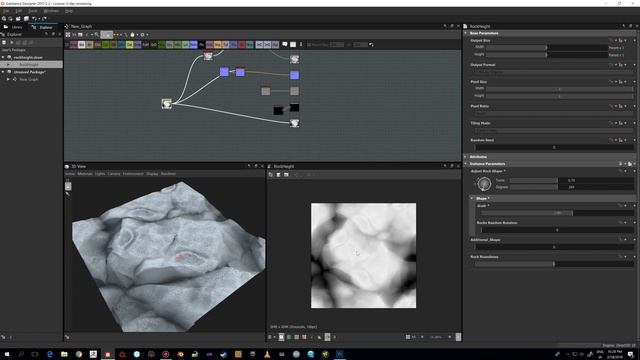Screen dimensions: 640x360
Task: Collapse the Shape group
Action: click(x=472, y=198)
